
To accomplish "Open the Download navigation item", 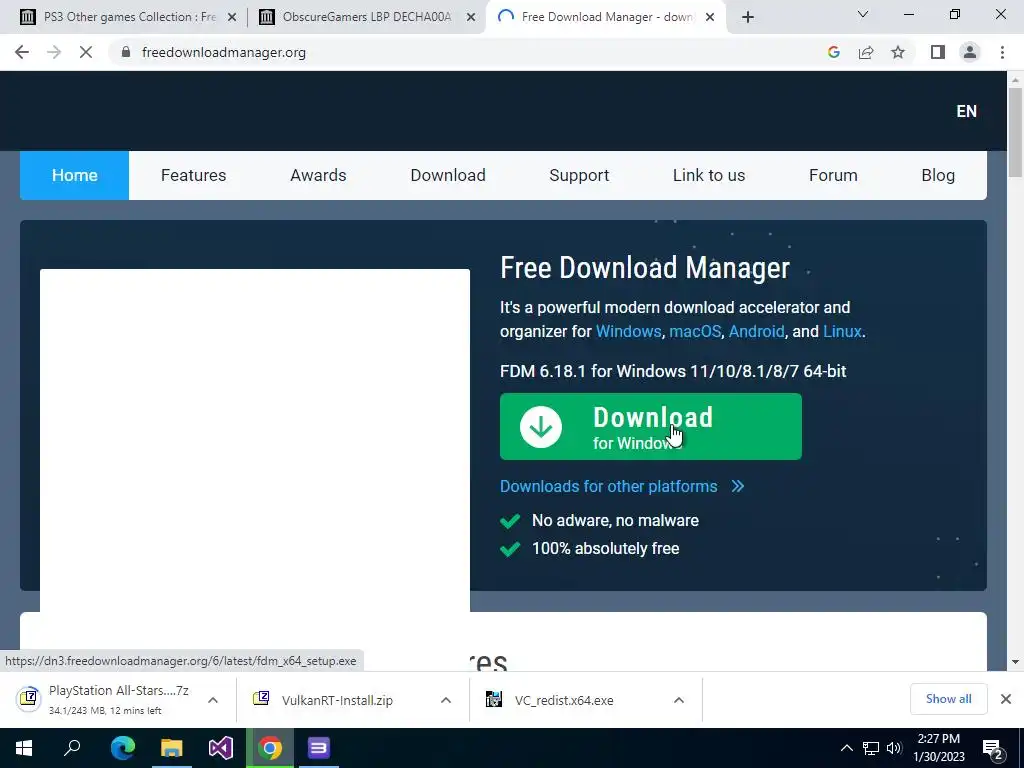I will coord(448,175).
